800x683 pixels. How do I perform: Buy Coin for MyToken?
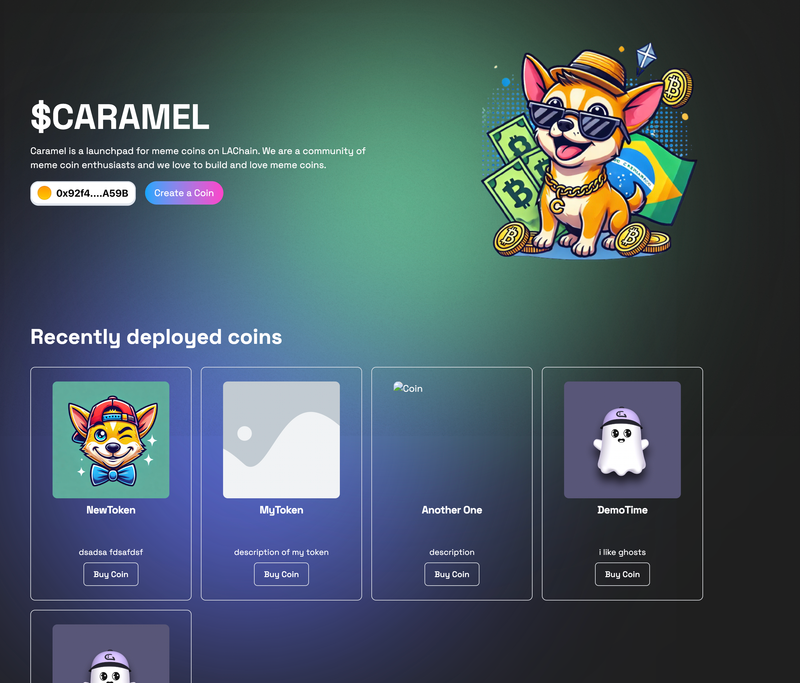coord(281,574)
